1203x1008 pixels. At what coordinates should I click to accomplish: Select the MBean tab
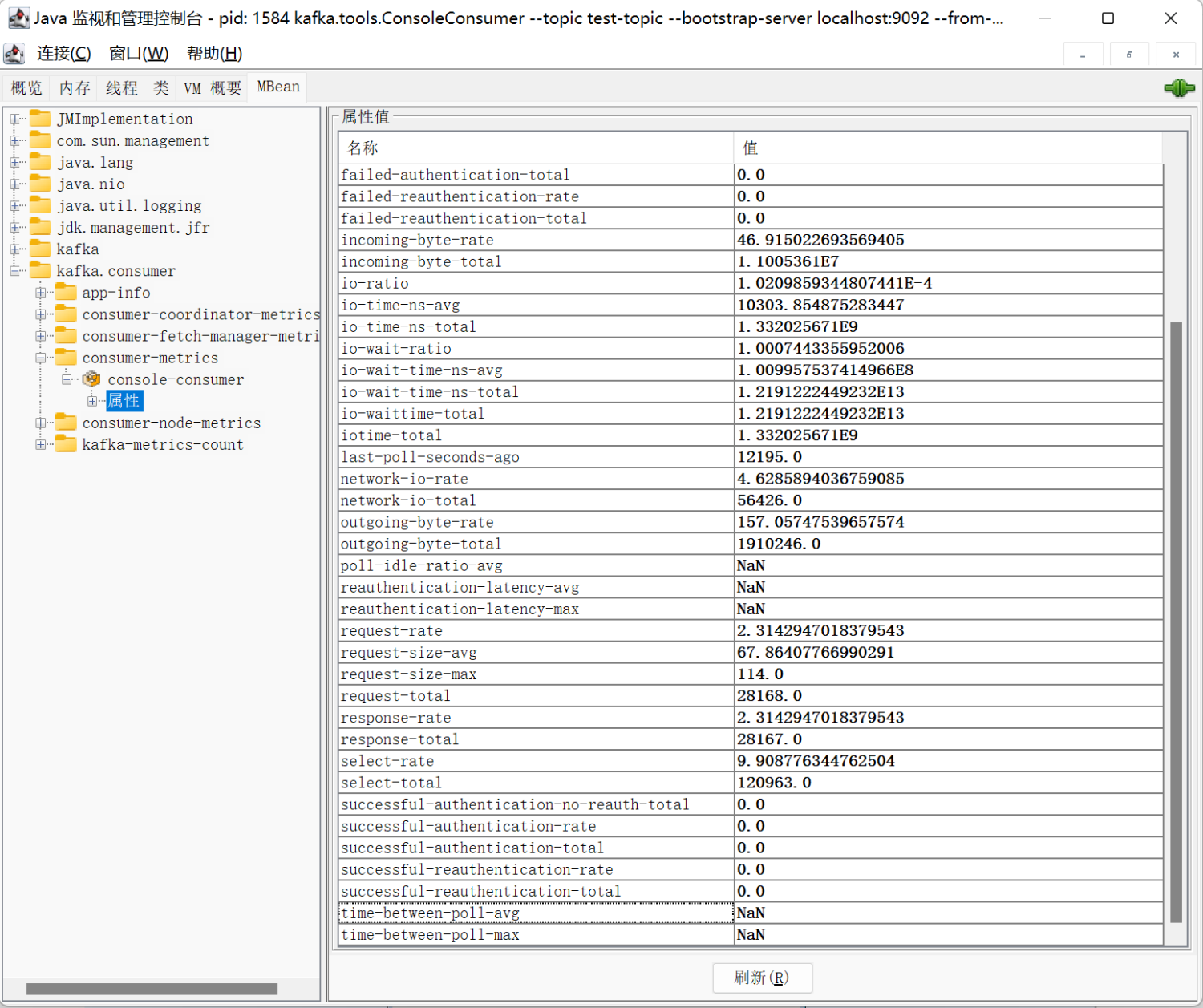(x=278, y=87)
